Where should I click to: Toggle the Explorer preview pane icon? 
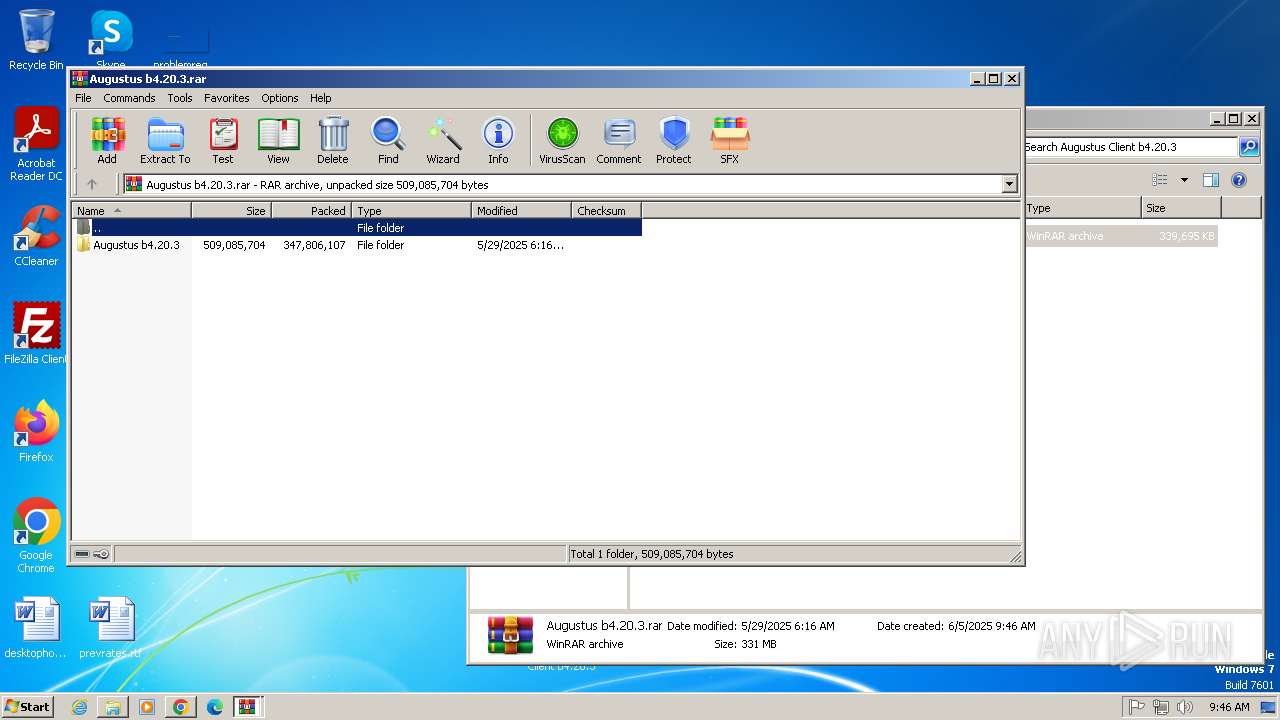(x=1211, y=180)
